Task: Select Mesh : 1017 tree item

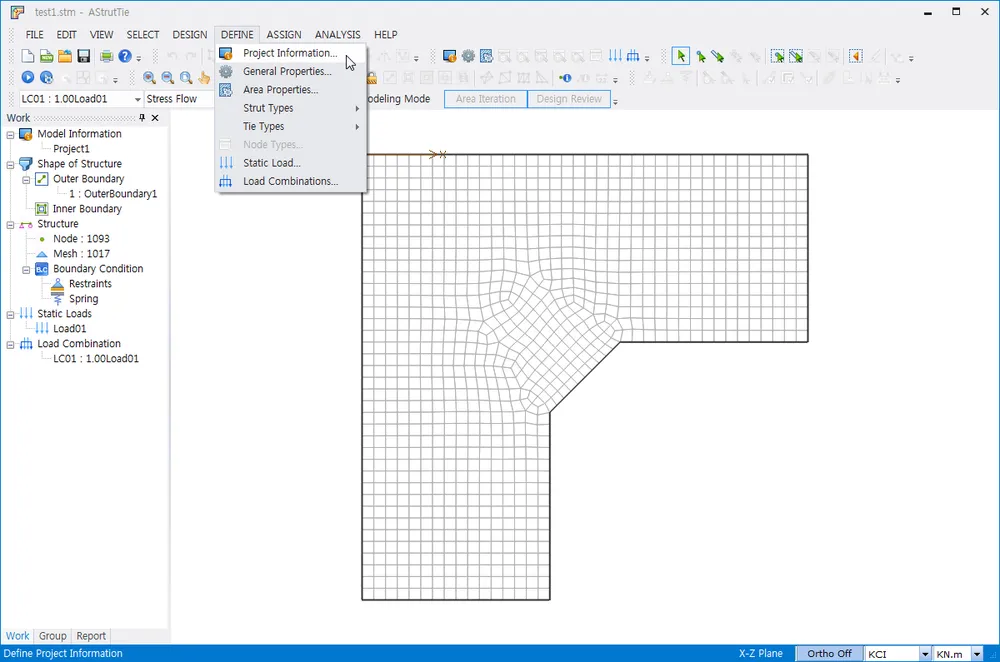Action: pos(81,254)
